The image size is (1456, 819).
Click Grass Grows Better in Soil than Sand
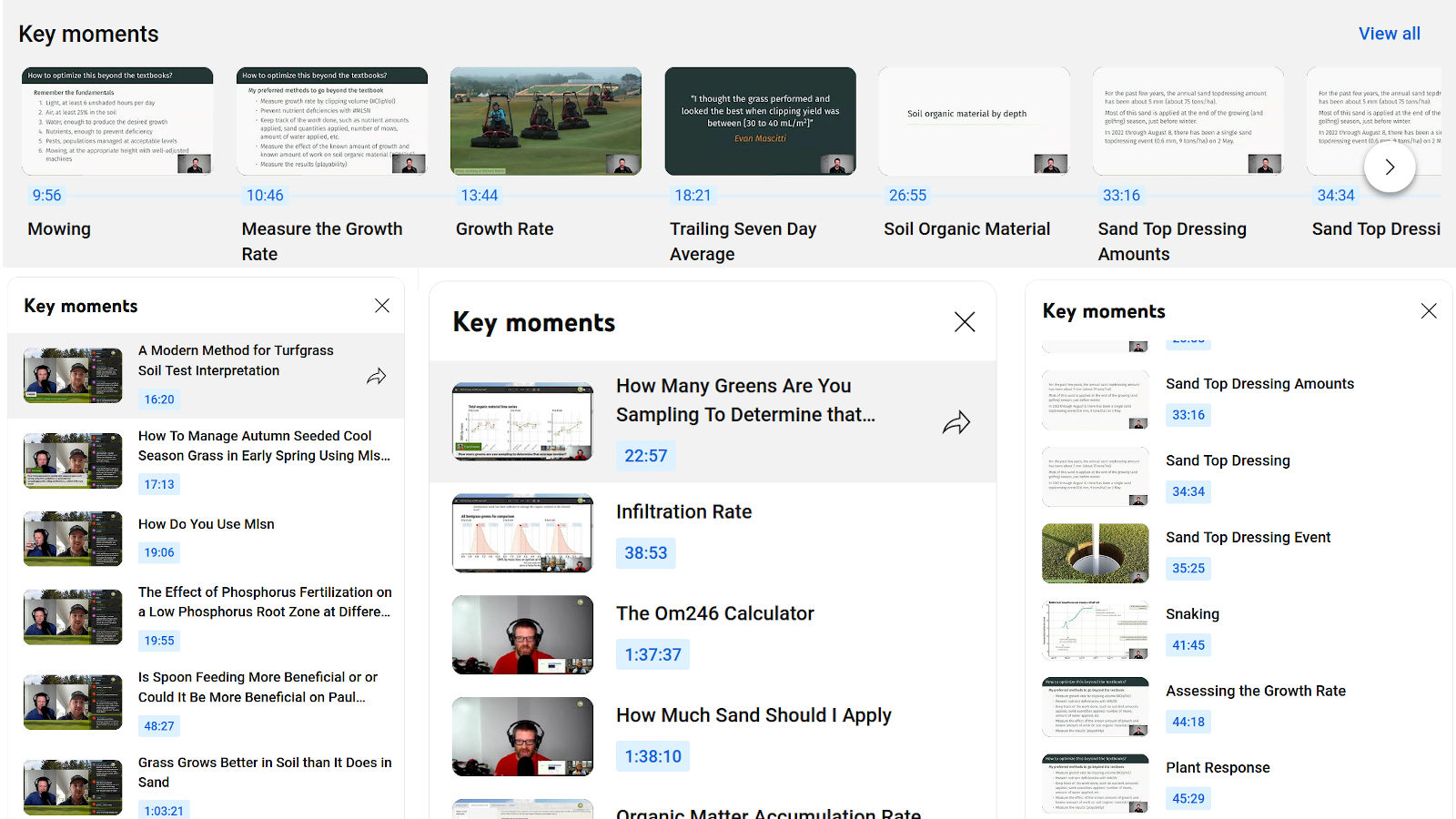pos(264,772)
